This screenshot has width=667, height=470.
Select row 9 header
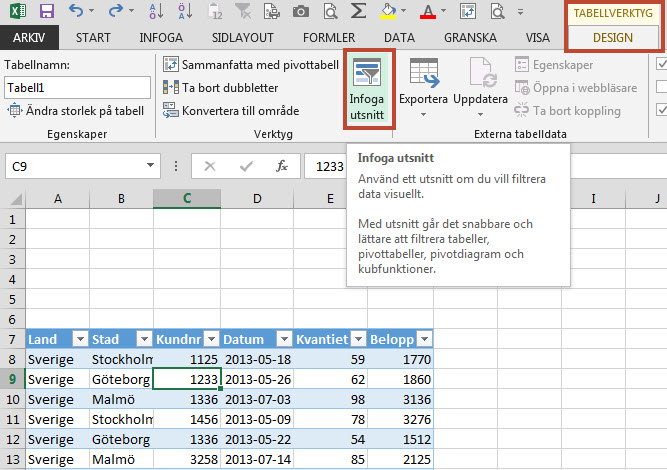[12, 379]
